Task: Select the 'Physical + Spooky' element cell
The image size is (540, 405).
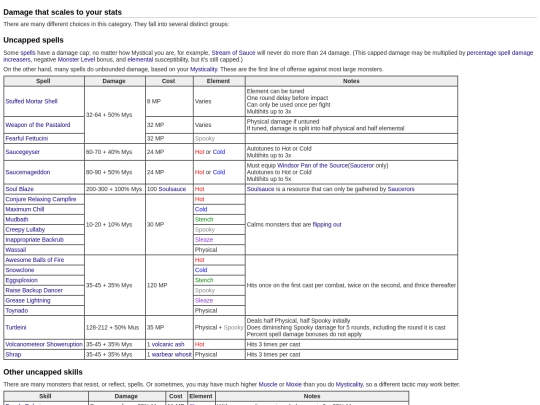Action: pyautogui.click(x=219, y=328)
